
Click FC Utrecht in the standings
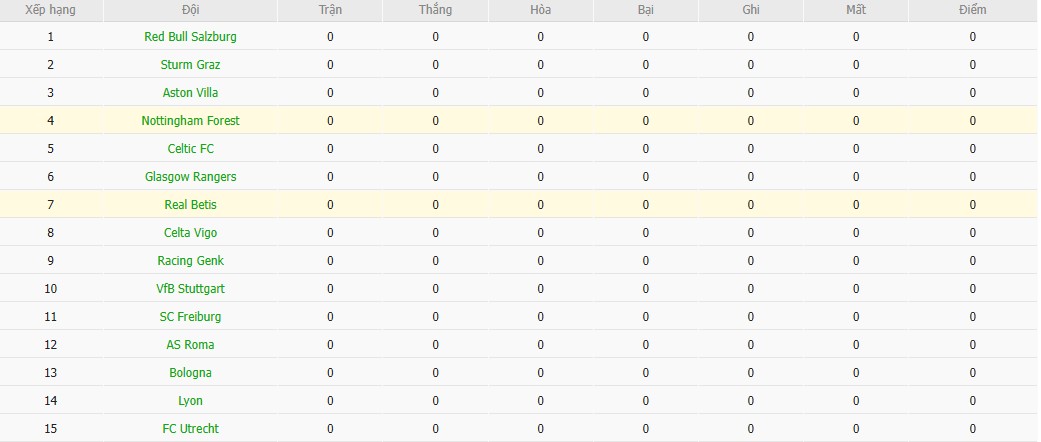pyautogui.click(x=190, y=429)
